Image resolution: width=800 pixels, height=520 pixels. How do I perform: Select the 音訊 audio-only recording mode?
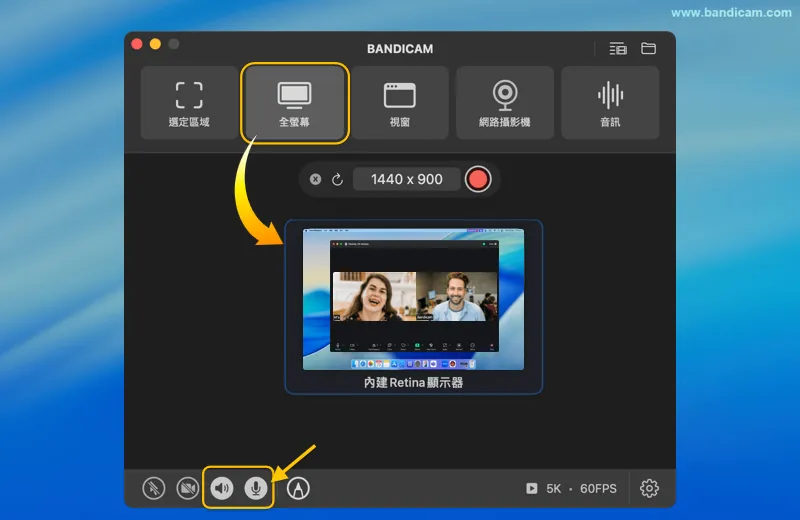610,103
